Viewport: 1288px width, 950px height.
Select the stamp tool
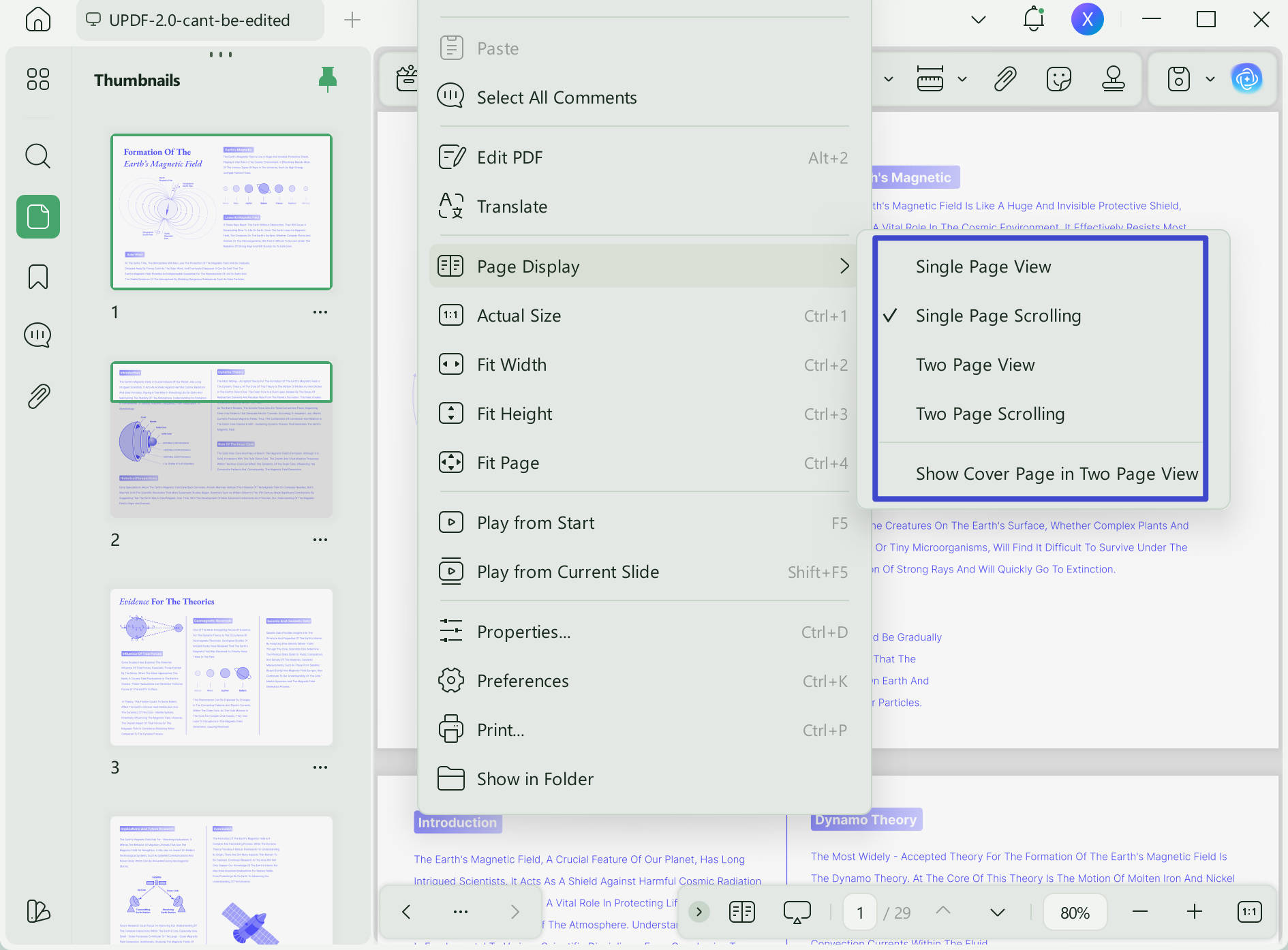coord(1114,79)
